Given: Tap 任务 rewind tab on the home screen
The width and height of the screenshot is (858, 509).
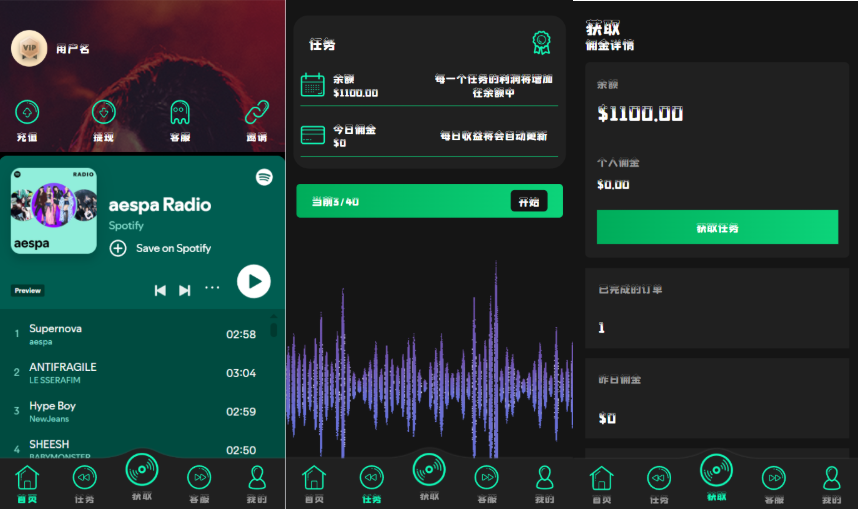Looking at the screenshot, I should 84,484.
